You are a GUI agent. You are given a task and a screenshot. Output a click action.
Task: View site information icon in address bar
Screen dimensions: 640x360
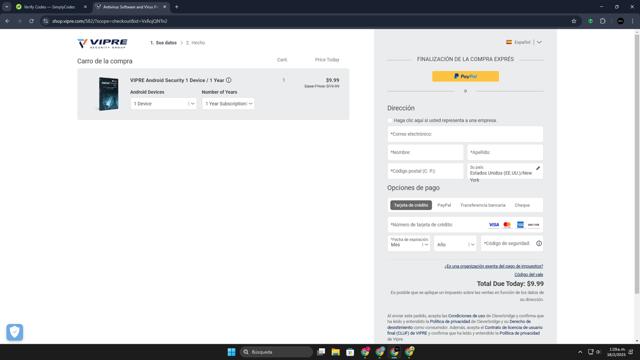[45, 21]
